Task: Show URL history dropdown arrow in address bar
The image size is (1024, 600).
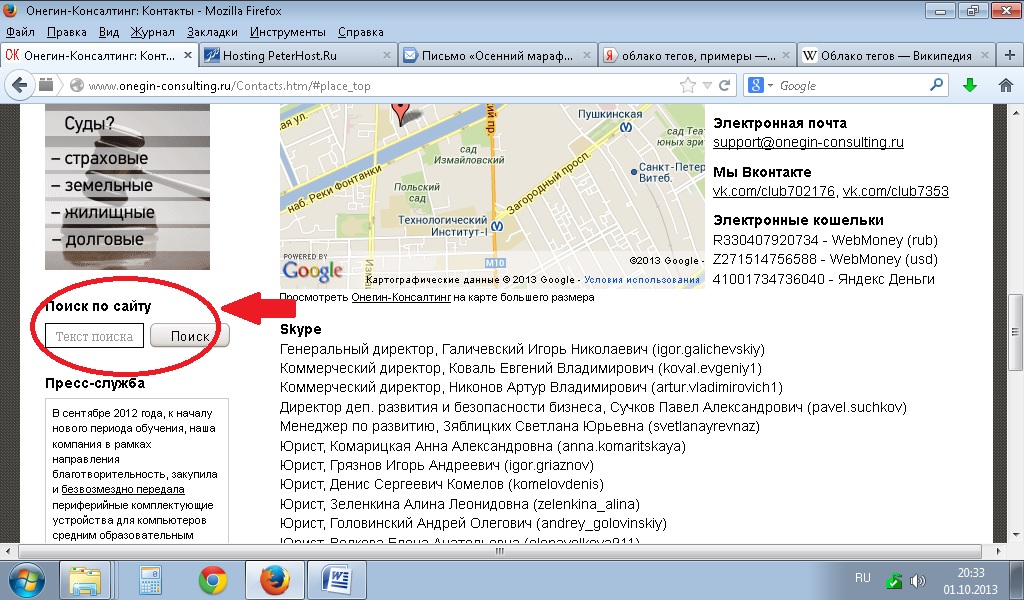Action: (706, 86)
